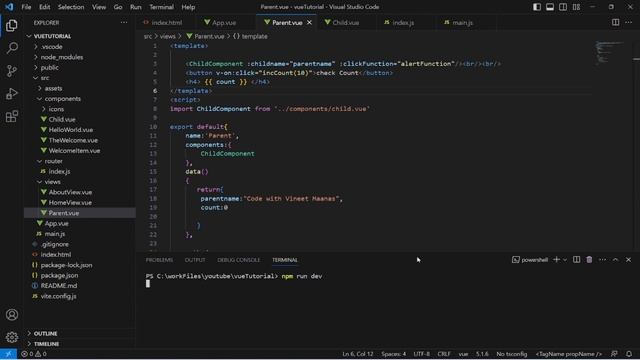Open the Accounts menu icon
This screenshot has width=640, height=360.
pos(11,315)
